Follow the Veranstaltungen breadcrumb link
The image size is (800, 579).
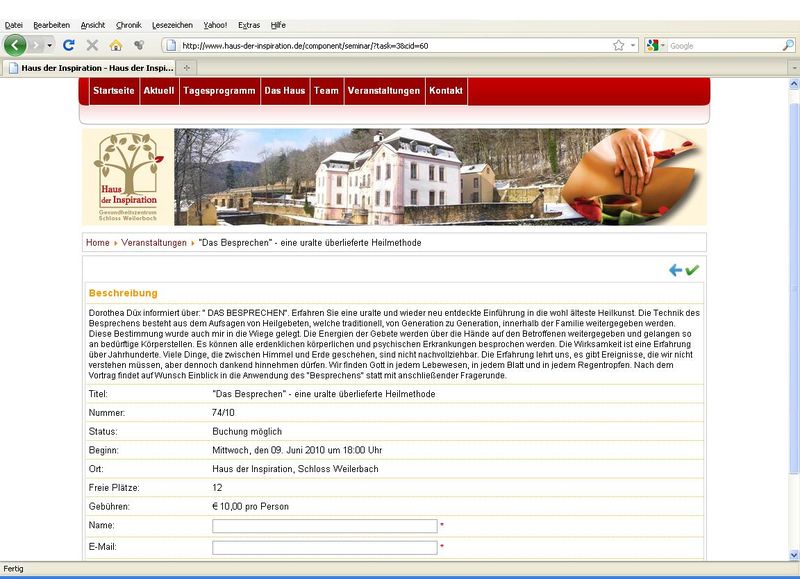tap(154, 243)
